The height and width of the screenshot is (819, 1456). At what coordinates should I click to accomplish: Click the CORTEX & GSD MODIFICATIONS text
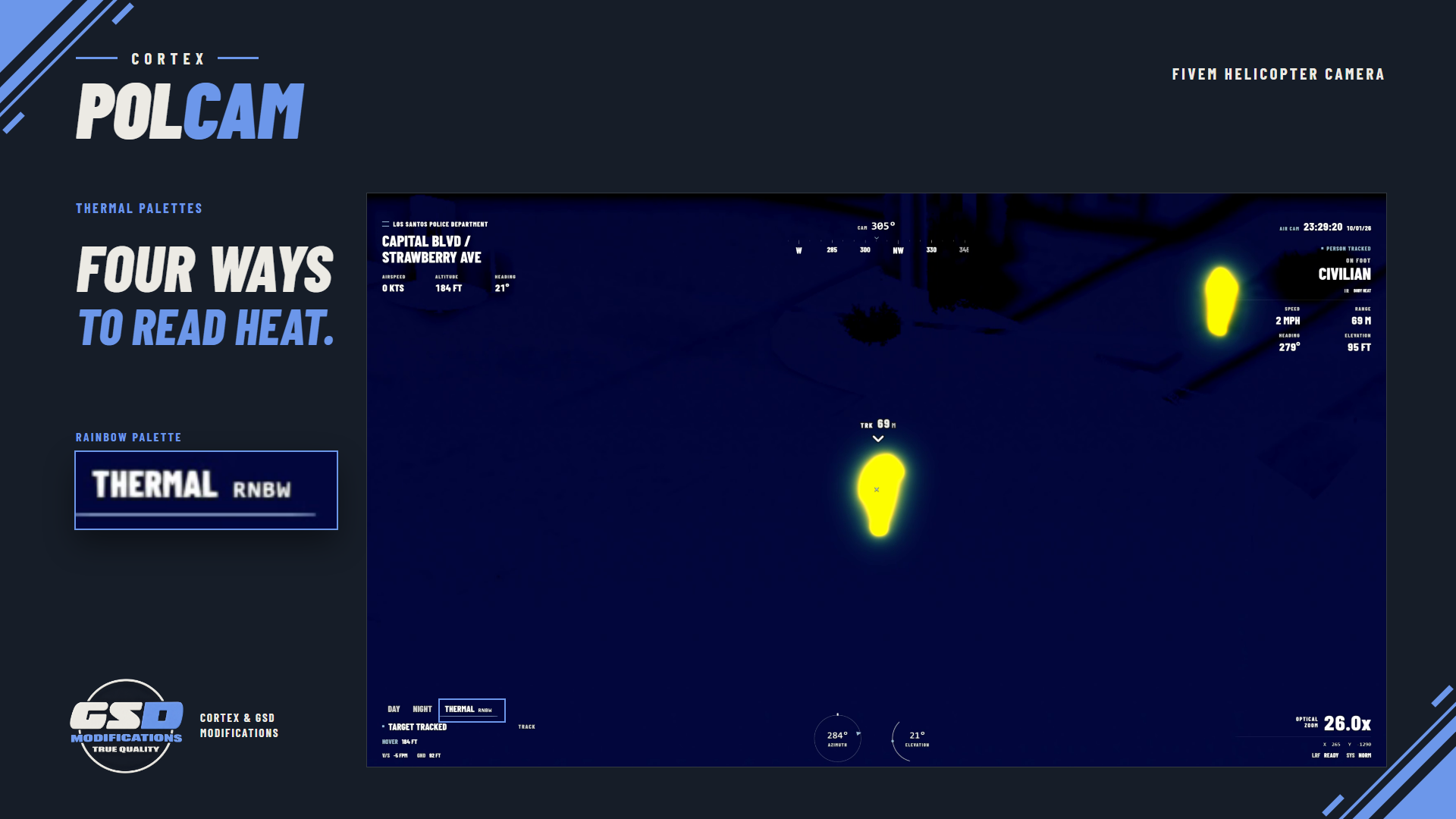point(239,726)
